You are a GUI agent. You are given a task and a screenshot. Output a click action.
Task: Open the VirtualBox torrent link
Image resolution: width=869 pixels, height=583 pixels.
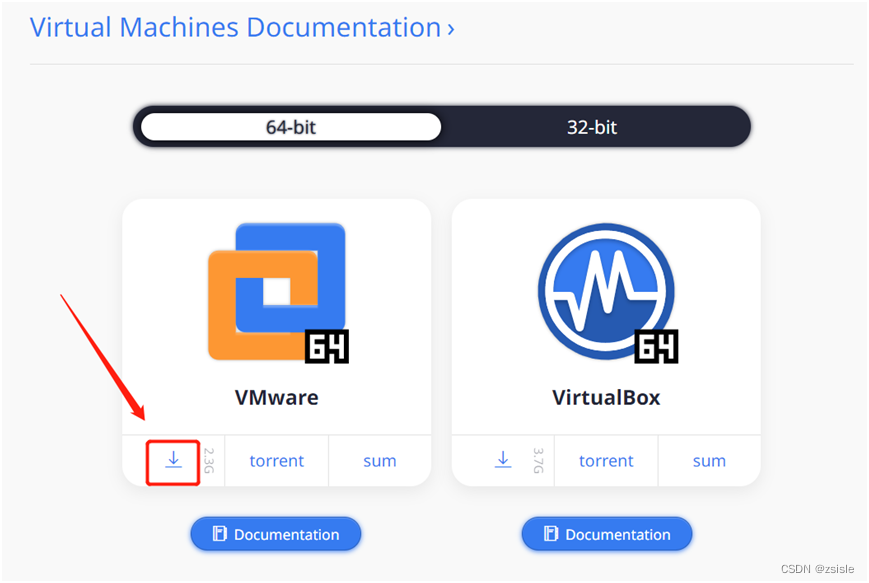(606, 461)
